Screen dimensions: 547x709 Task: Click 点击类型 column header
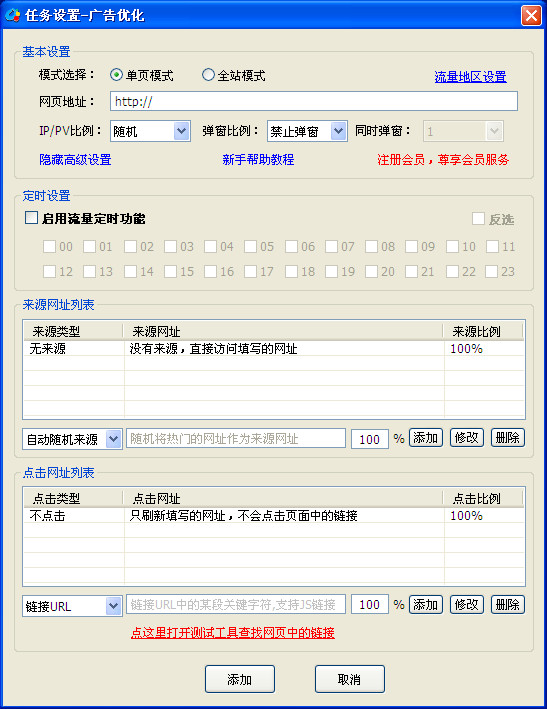[x=73, y=498]
